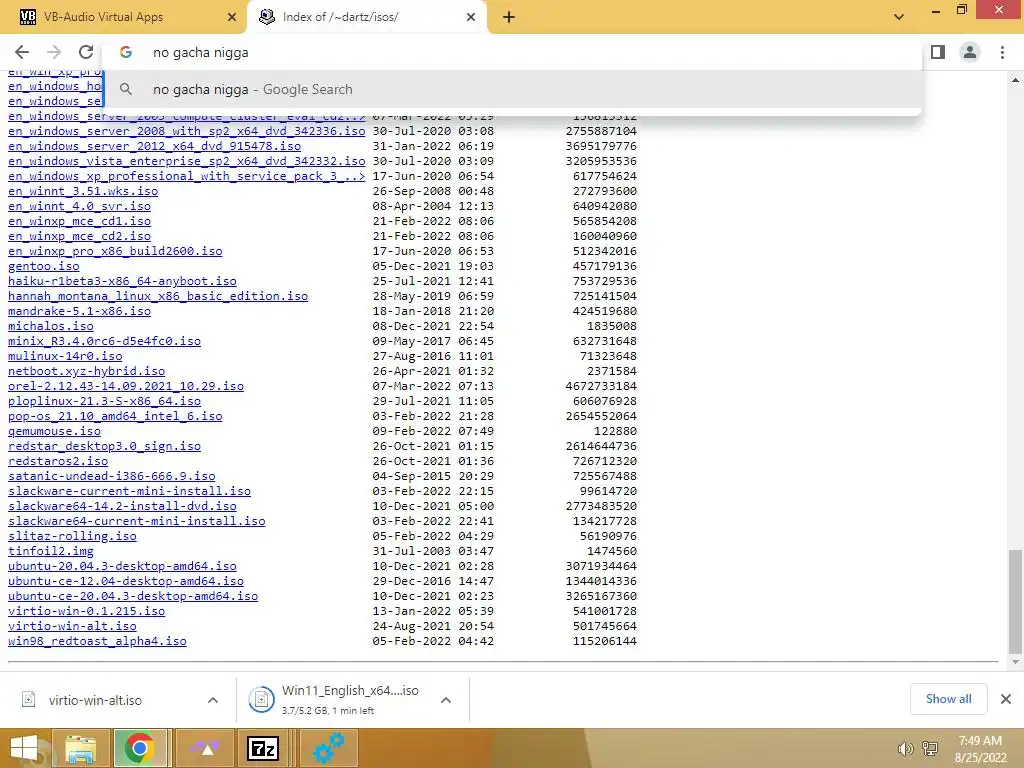
Task: Open the qemumouse.iso link
Action: tap(54, 432)
